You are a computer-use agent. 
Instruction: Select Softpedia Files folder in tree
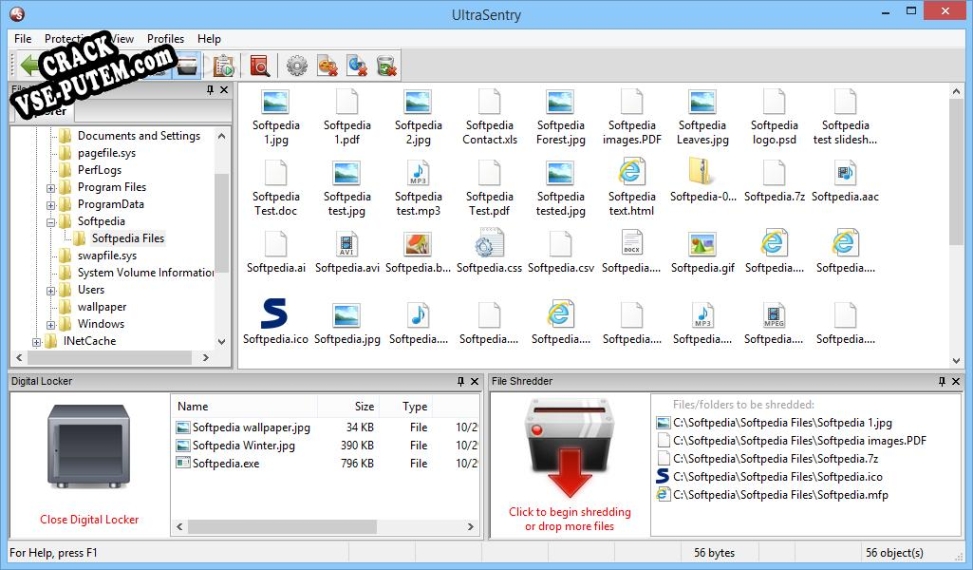click(128, 238)
